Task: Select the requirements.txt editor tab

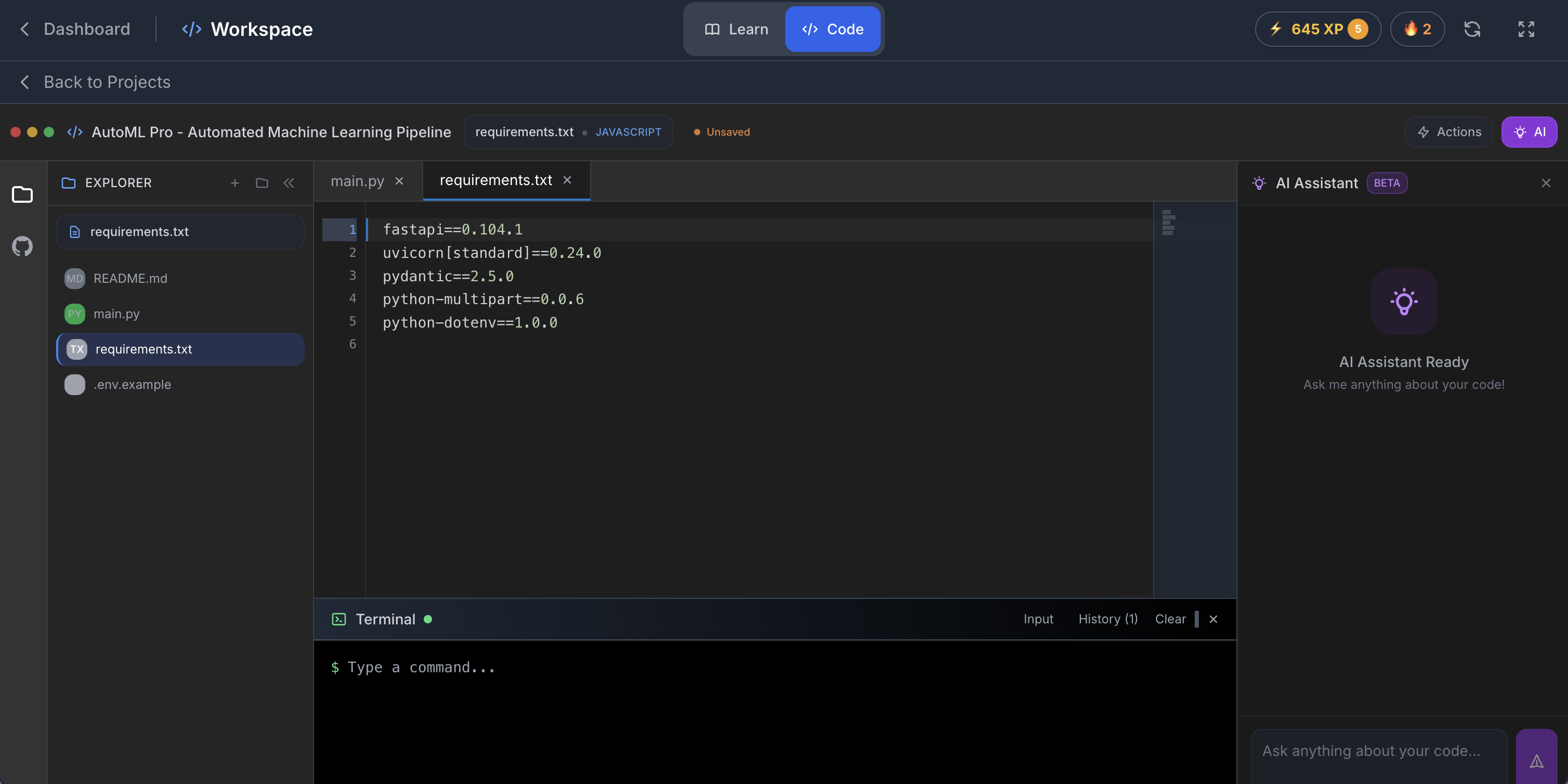Action: [x=495, y=179]
